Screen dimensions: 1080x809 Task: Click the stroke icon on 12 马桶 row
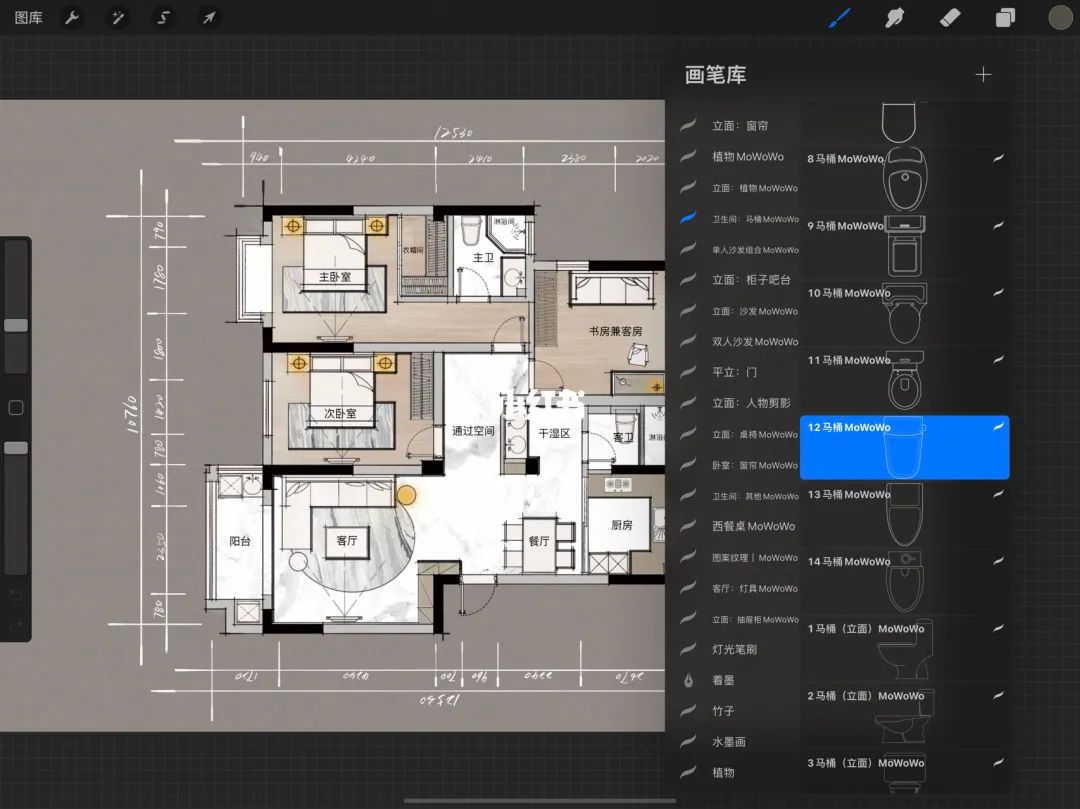tap(998, 427)
